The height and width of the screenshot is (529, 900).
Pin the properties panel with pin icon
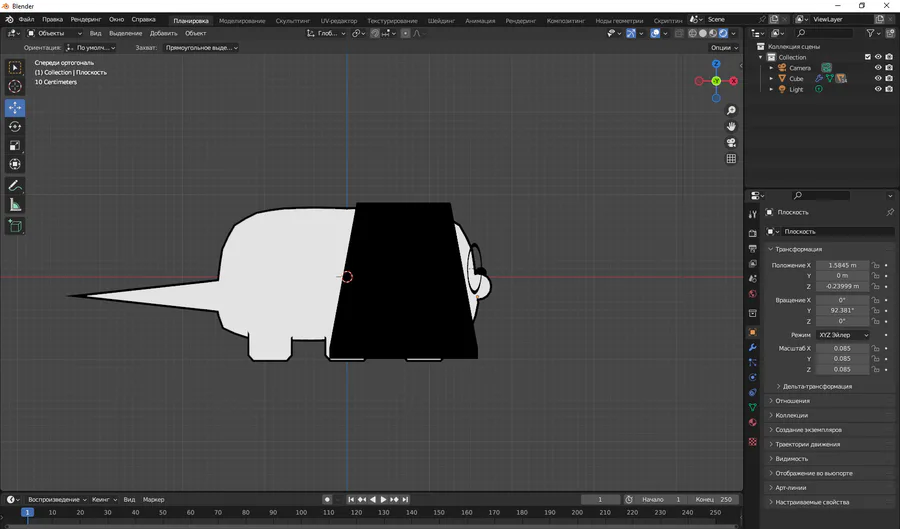click(x=890, y=212)
